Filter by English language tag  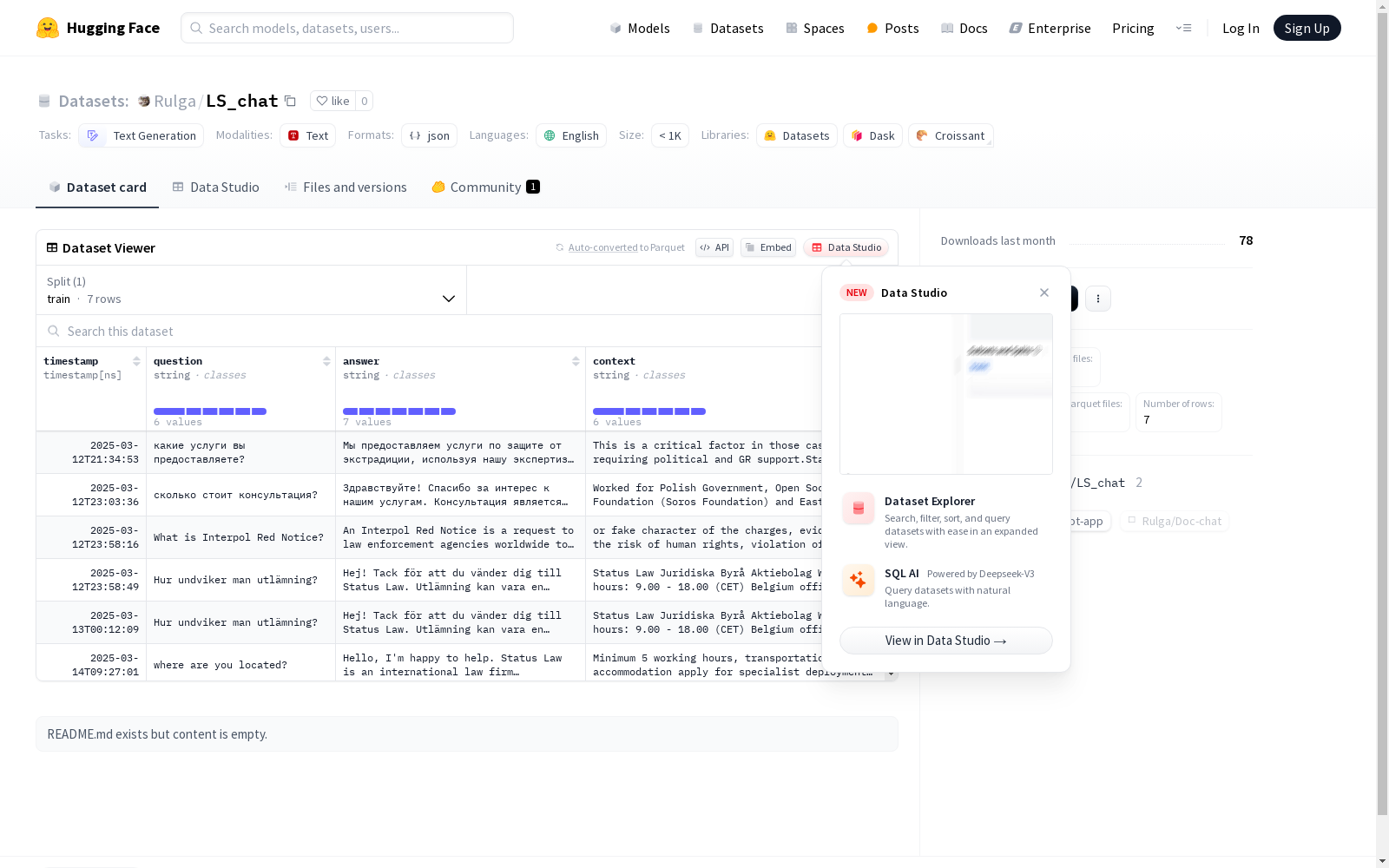pyautogui.click(x=571, y=135)
